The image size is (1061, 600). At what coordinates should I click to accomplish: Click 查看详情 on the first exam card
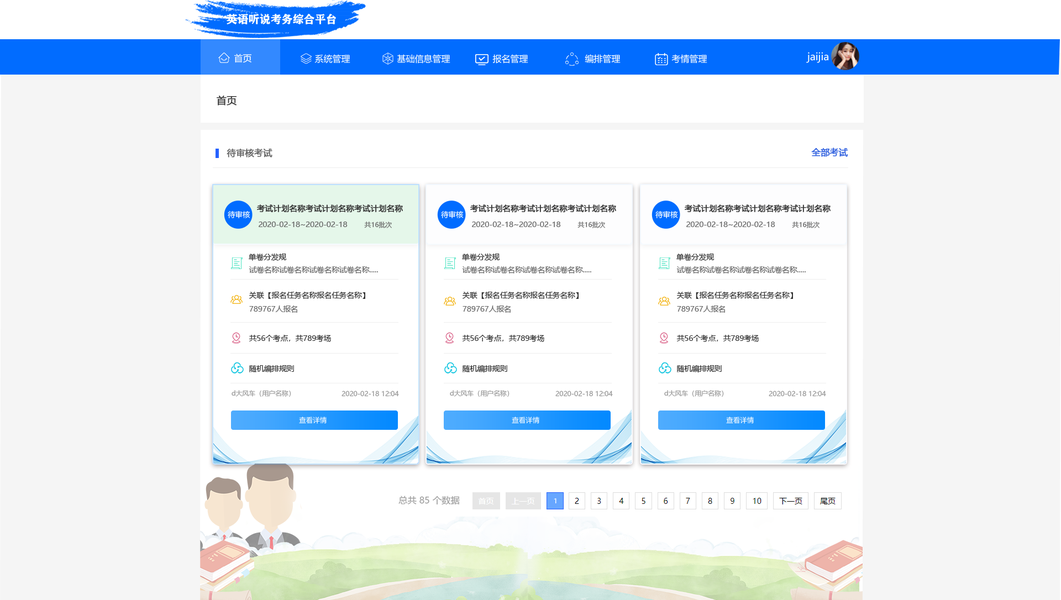[314, 420]
